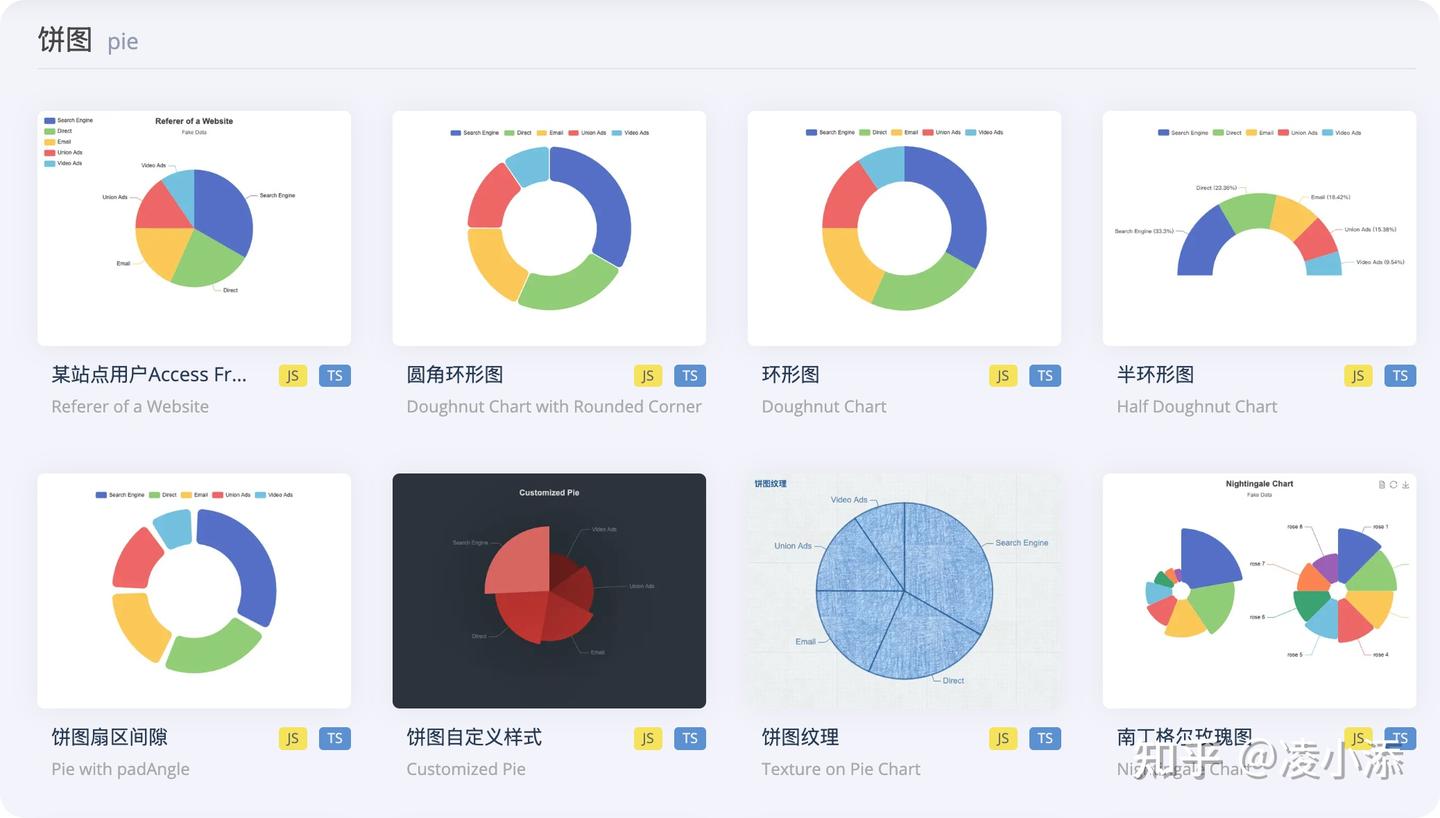Open the plain Doughnut Chart thumbnail
Viewport: 1440px width, 818px height.
point(904,228)
